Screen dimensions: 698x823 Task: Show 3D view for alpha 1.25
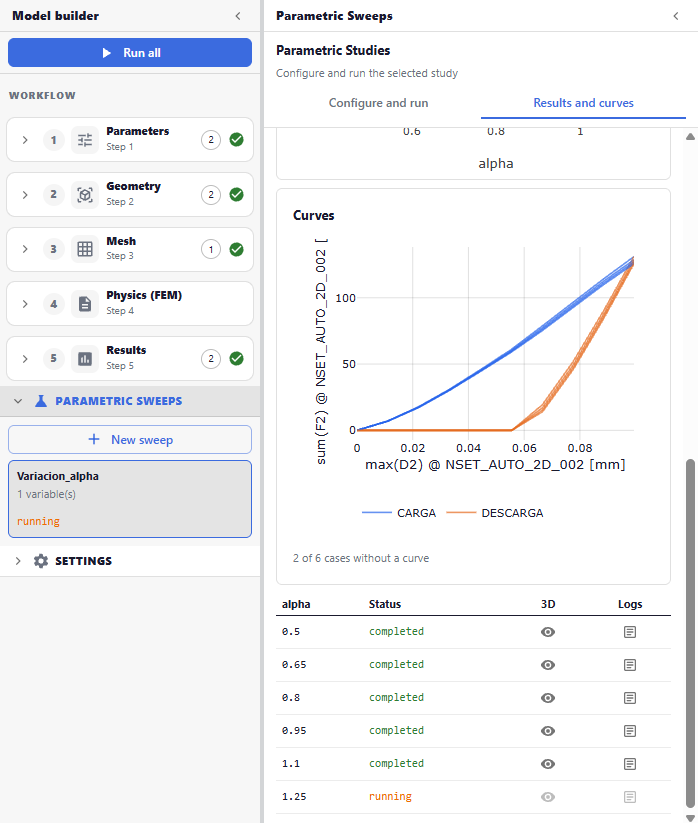(x=548, y=797)
